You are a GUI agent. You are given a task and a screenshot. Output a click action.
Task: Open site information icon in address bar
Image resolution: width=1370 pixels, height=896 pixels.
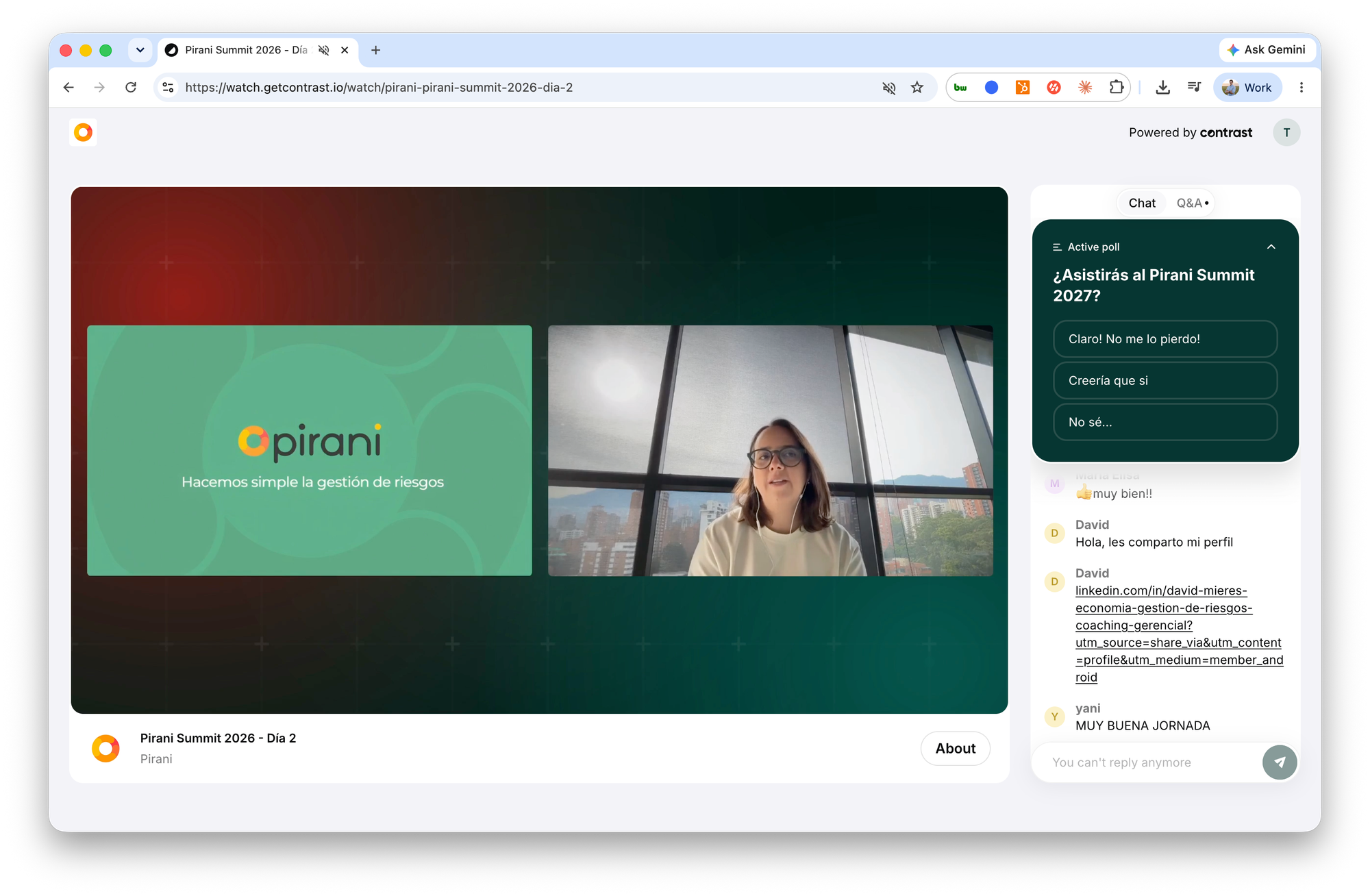click(x=168, y=87)
